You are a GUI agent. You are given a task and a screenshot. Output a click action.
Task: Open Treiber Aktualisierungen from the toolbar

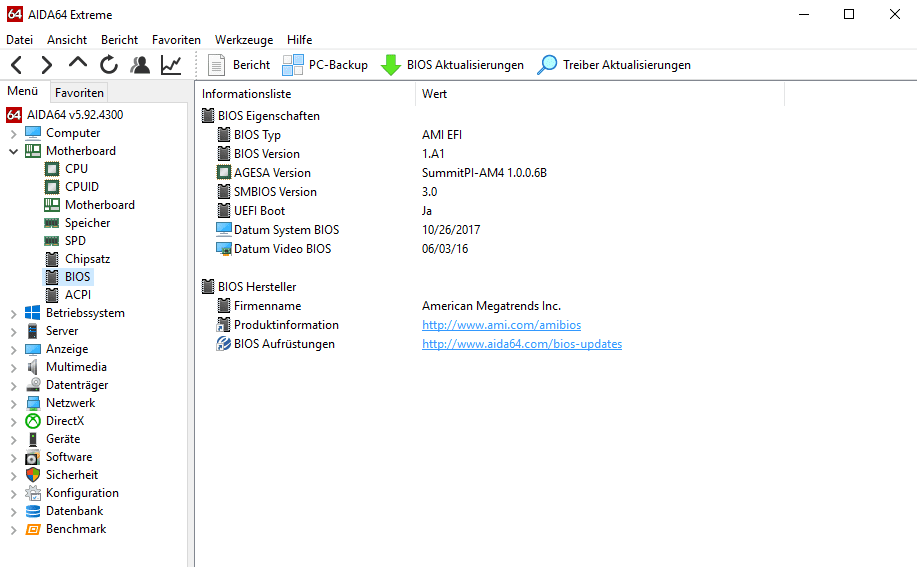point(613,65)
